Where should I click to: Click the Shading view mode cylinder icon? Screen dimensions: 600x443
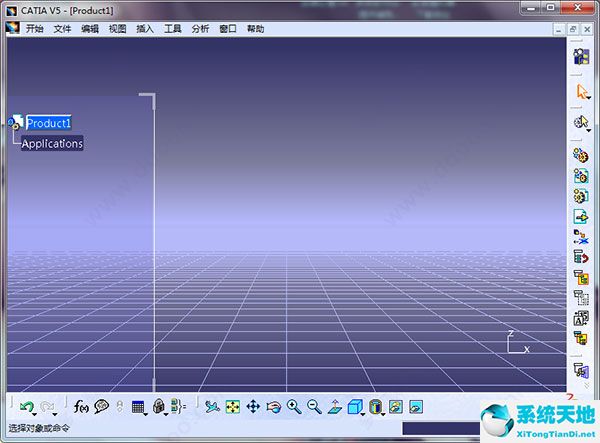tap(375, 407)
